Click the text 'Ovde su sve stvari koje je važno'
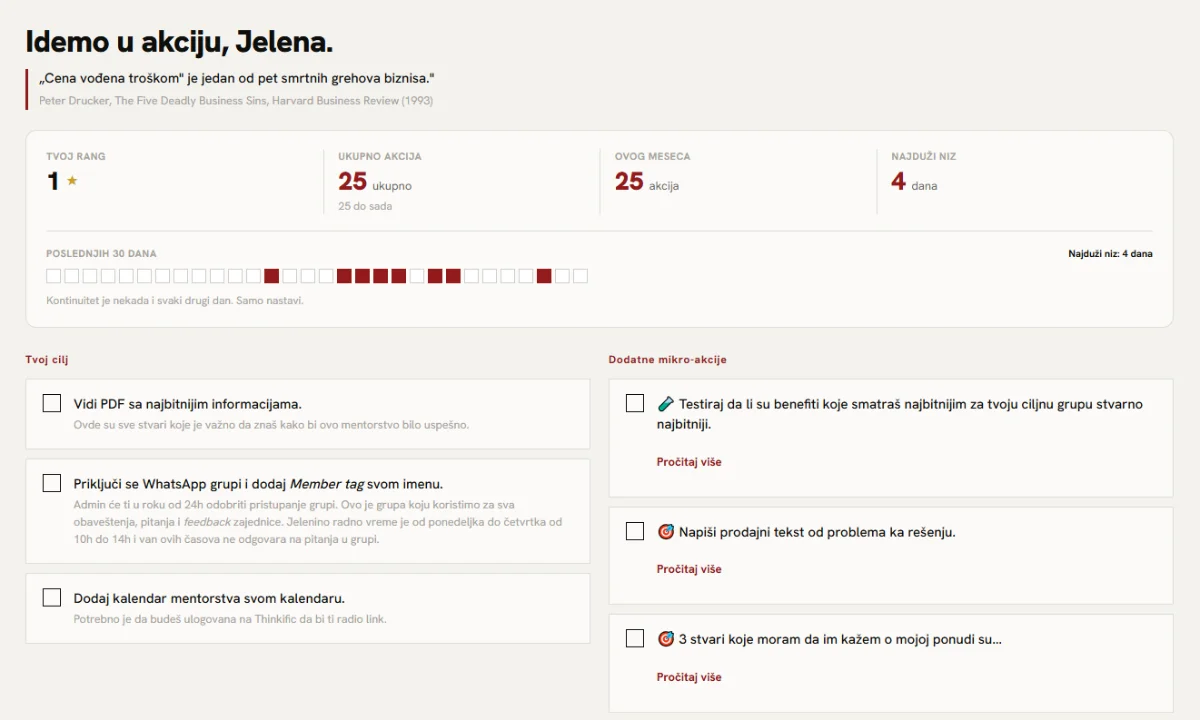 click(x=271, y=425)
